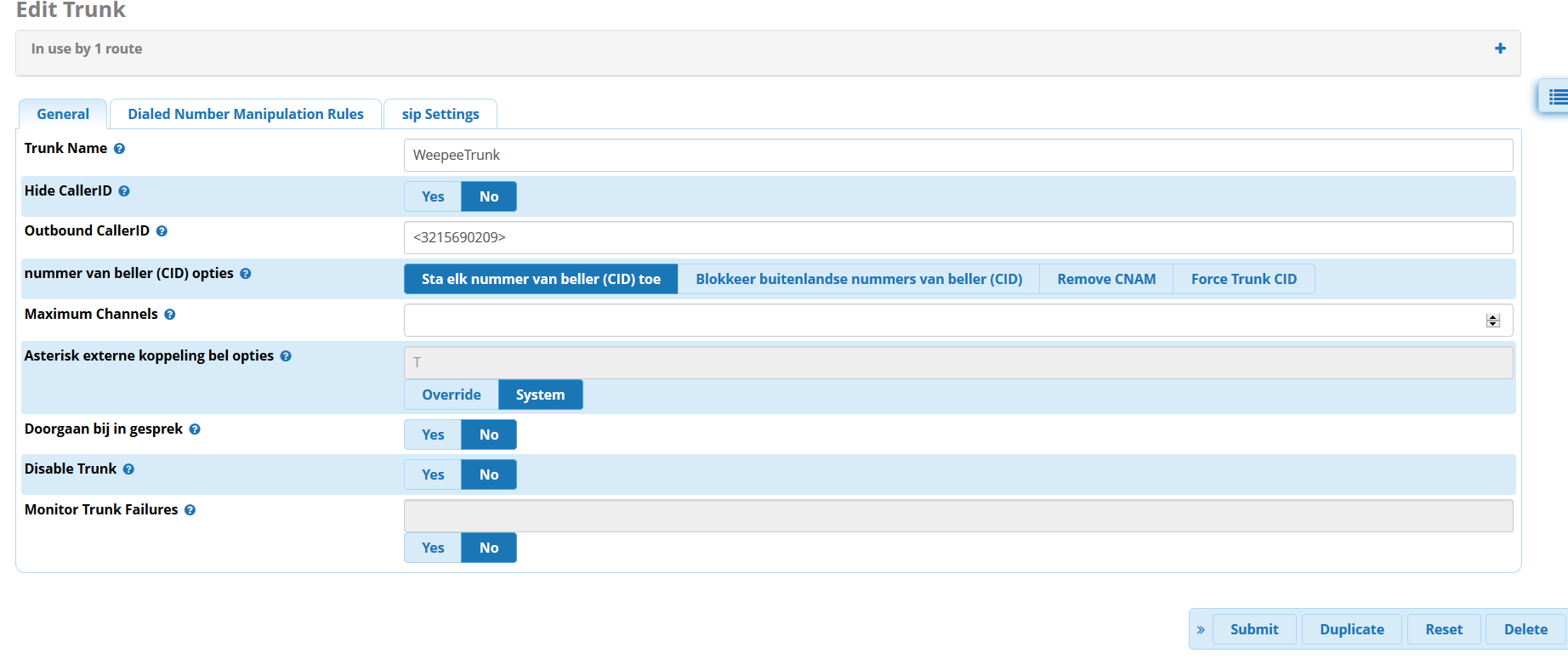Screen dimensions: 1568x659
Task: Click the Maximum Channels spinner arrows
Action: tap(1492, 321)
